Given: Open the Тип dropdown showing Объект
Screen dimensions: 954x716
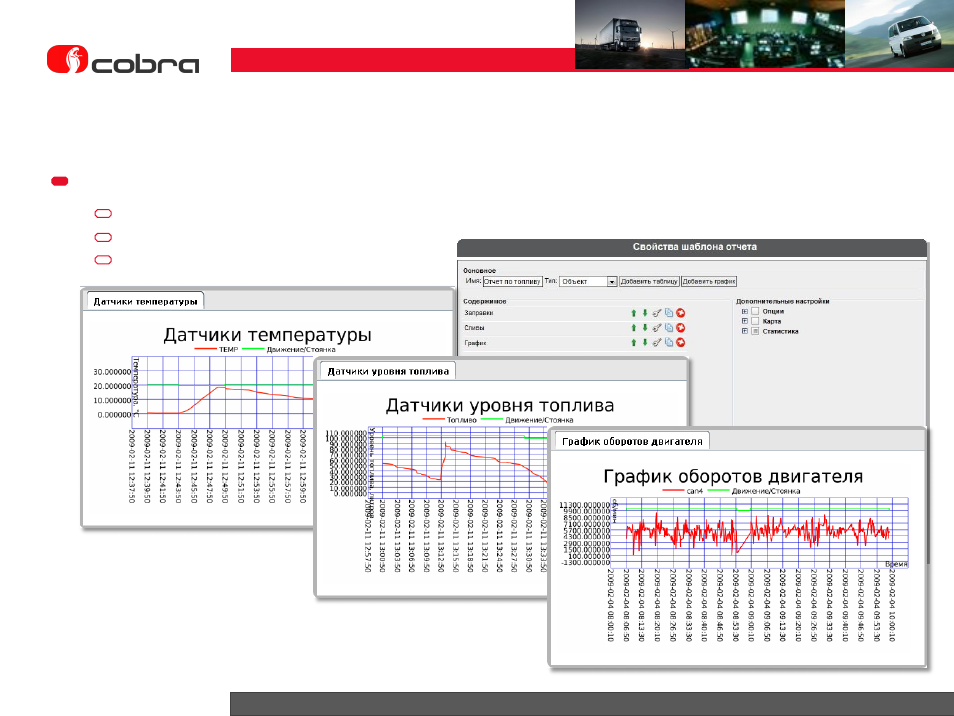Looking at the screenshot, I should (x=588, y=282).
